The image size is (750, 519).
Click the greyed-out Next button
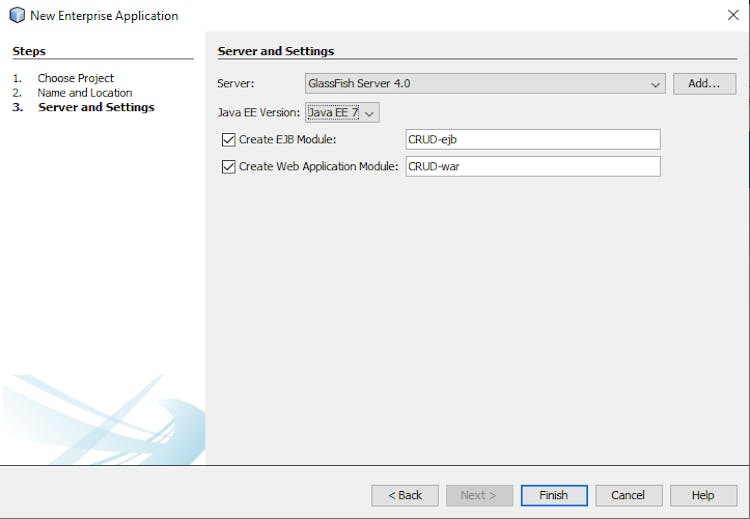[x=479, y=495]
